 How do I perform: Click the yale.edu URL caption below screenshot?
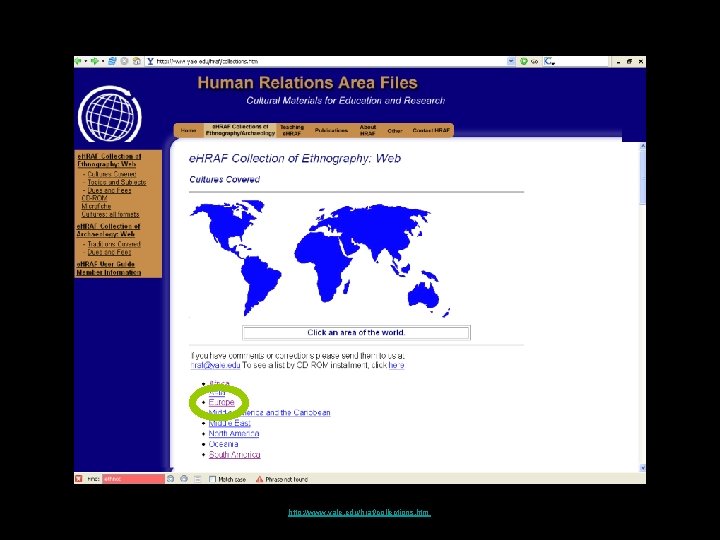[x=359, y=512]
